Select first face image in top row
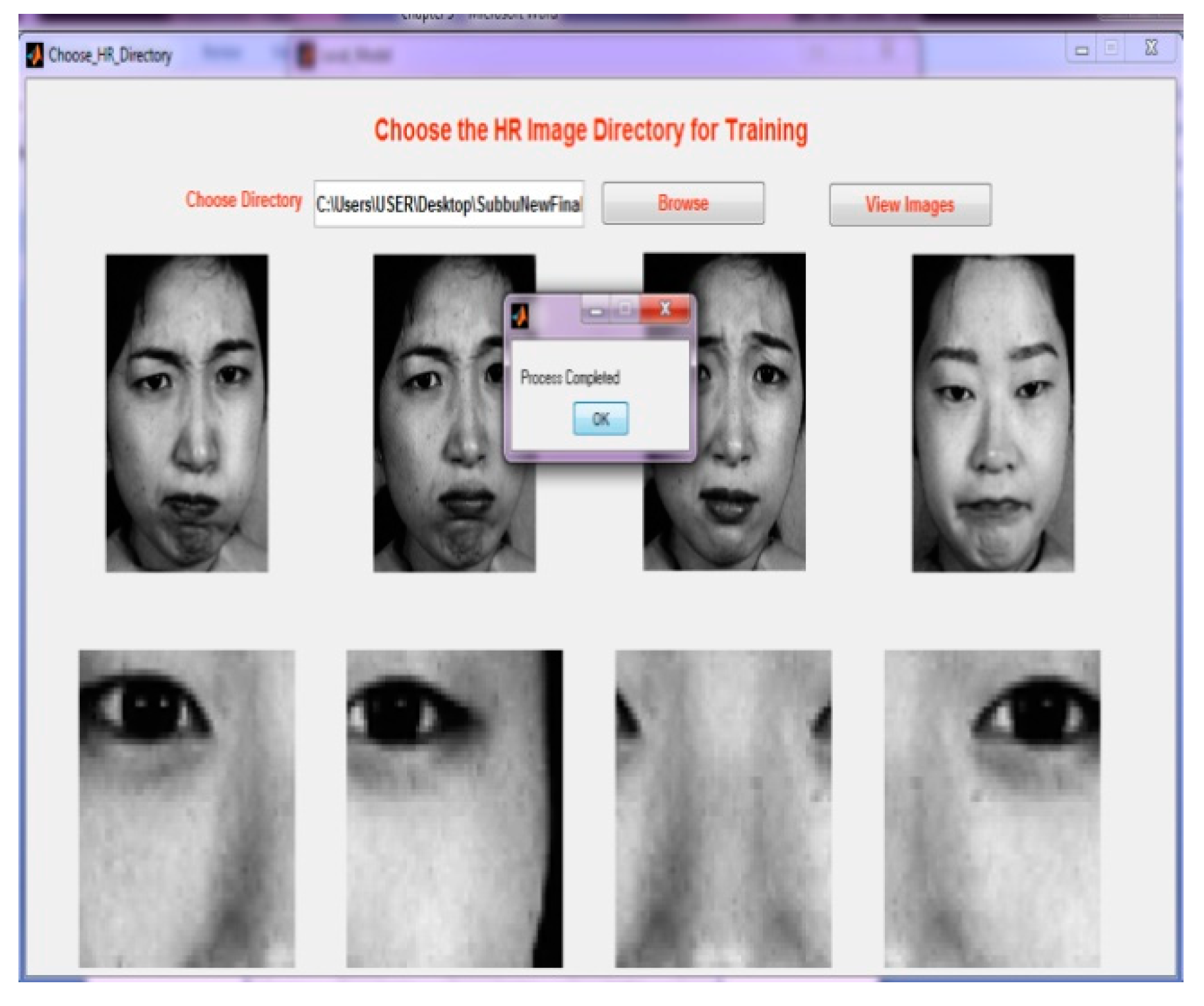The height and width of the screenshot is (1006, 1204). click(187, 413)
